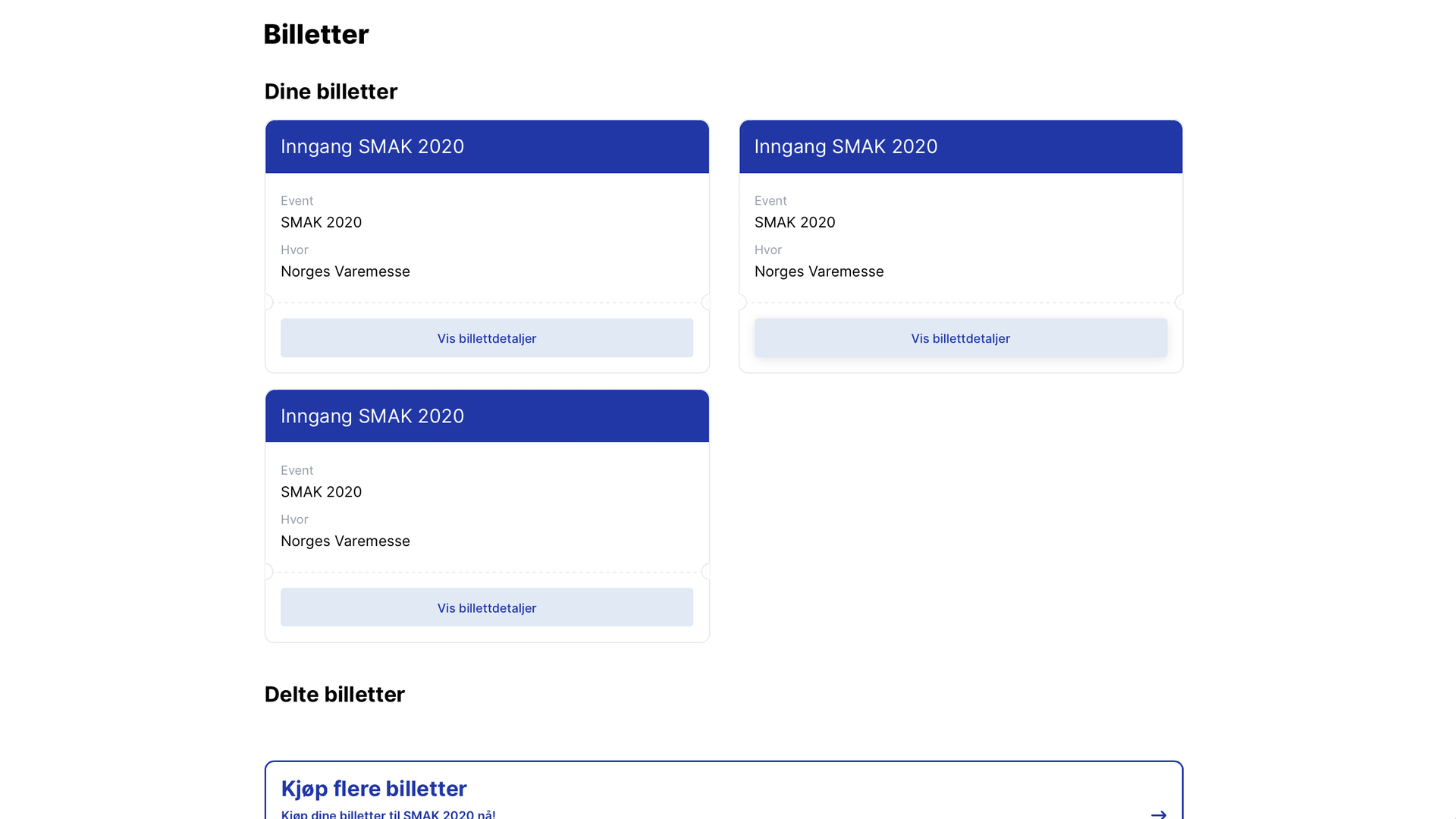Click SMAK 2020 event value on bottom-left ticket
The width and height of the screenshot is (1456, 819).
pyautogui.click(x=321, y=491)
